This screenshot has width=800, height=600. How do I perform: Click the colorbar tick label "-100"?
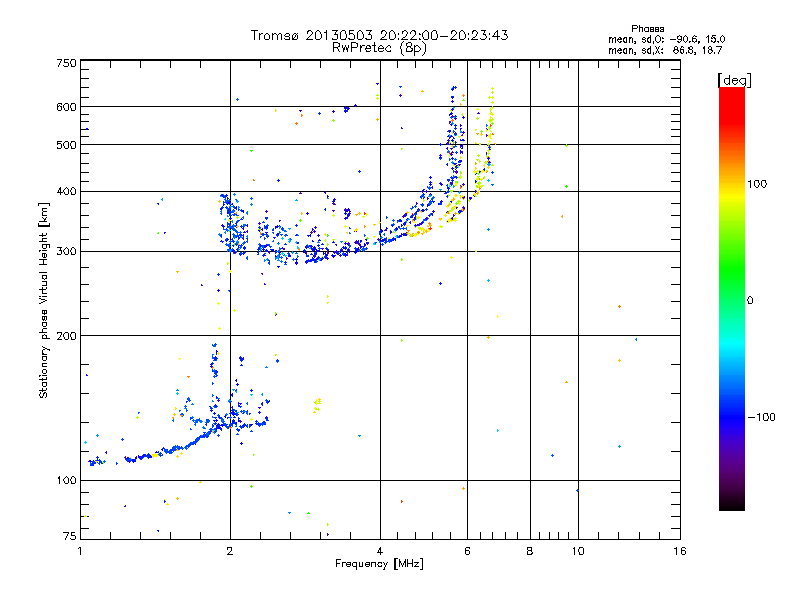(761, 417)
